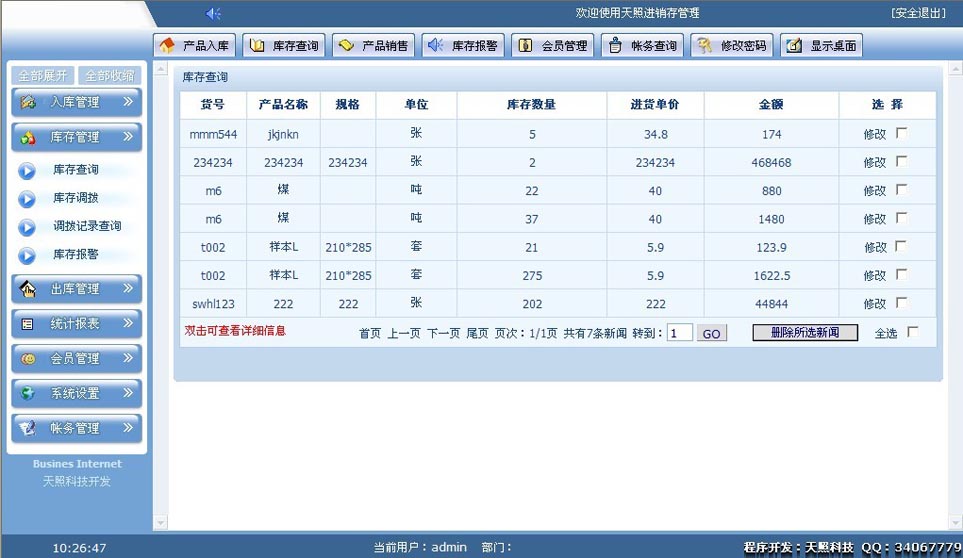Click 修改 link in the mmm544 row
The width and height of the screenshot is (963, 558).
pyautogui.click(x=875, y=134)
